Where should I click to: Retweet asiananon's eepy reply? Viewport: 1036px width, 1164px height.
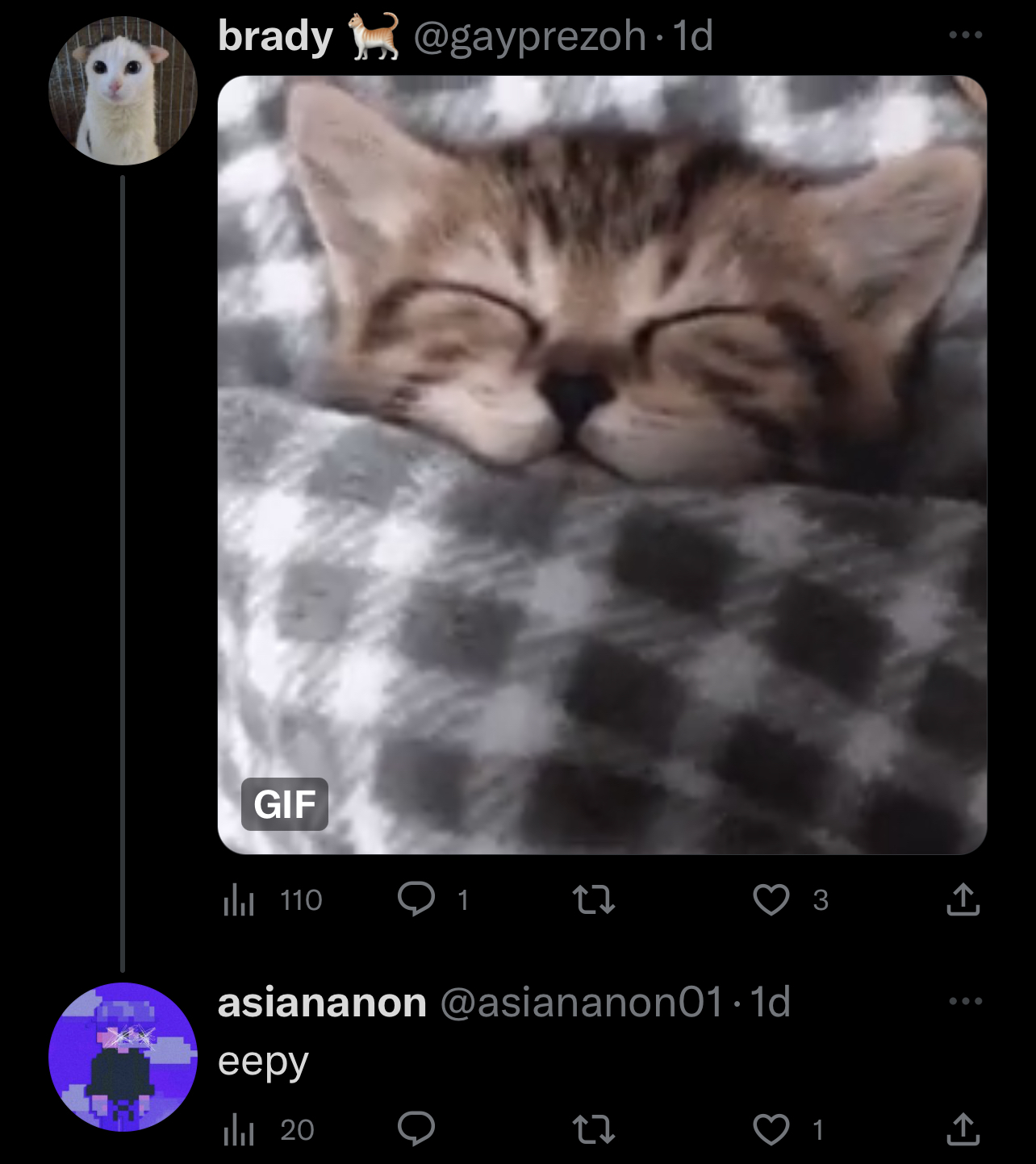(x=593, y=1129)
